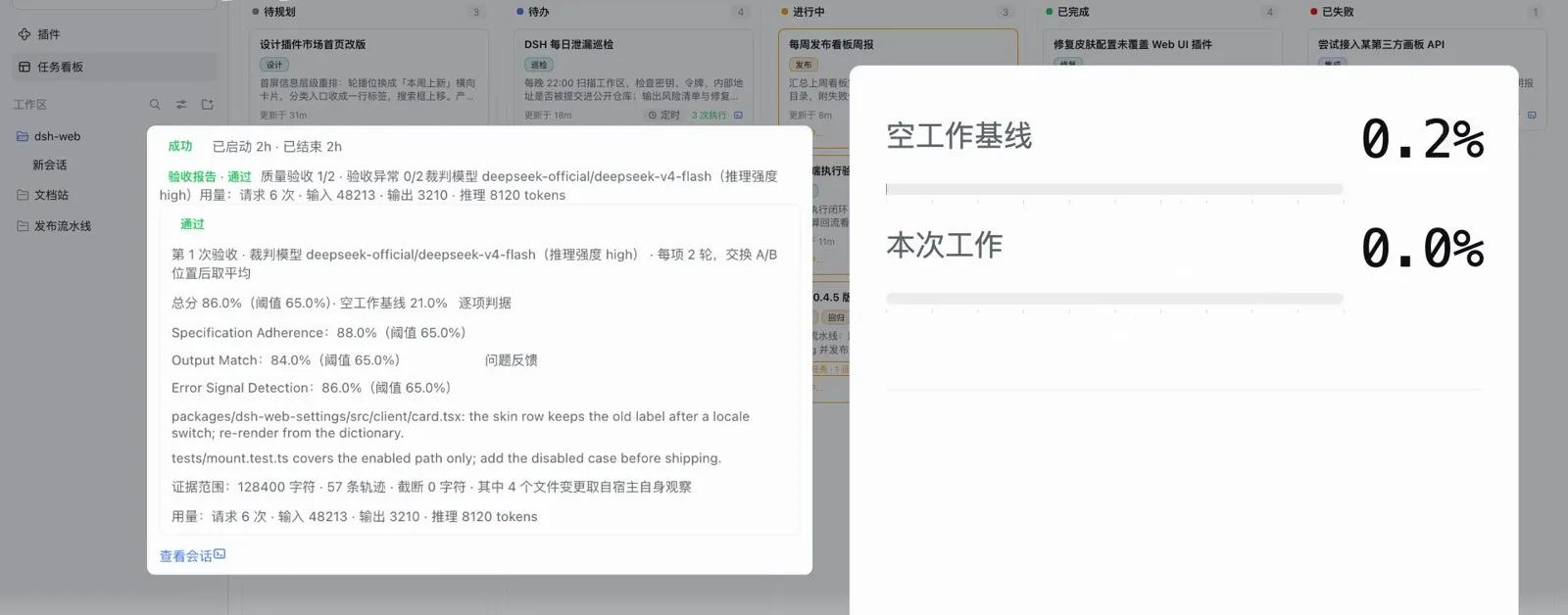Click the 发布流水线 folder icon
The width and height of the screenshot is (1568, 615).
23,226
